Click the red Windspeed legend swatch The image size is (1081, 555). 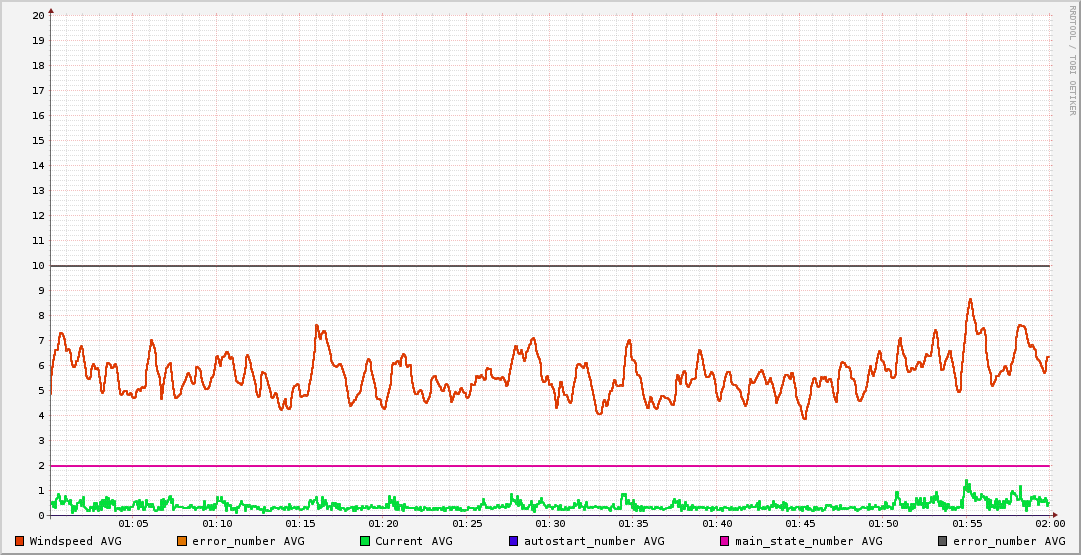click(x=20, y=541)
